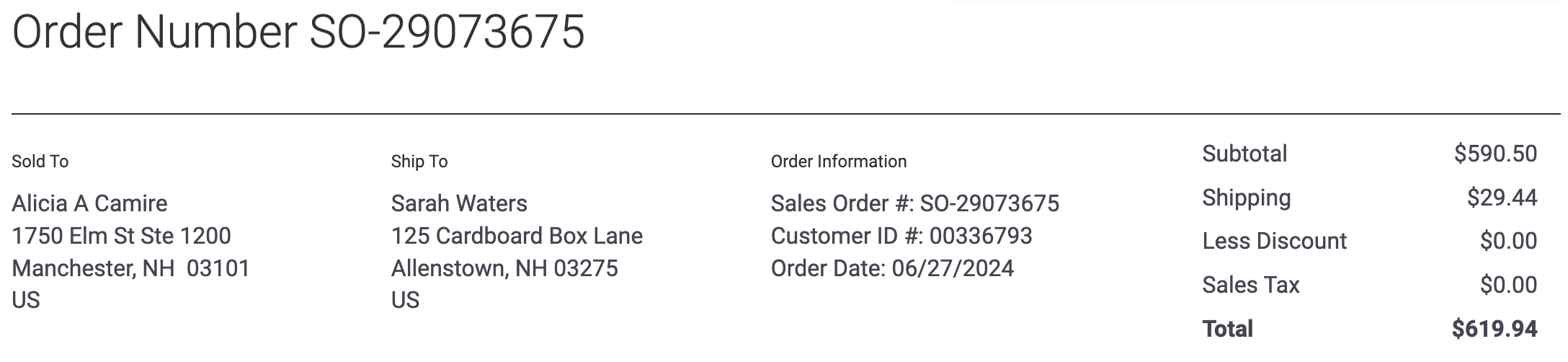Click the Sales Tax label
The image size is (1568, 362).
pyautogui.click(x=1251, y=285)
